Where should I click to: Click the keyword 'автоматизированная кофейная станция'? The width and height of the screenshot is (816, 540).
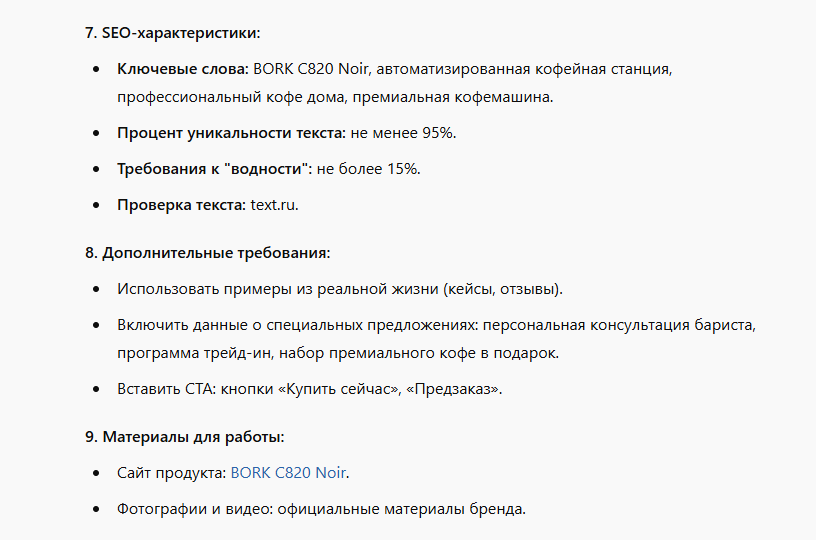523,69
